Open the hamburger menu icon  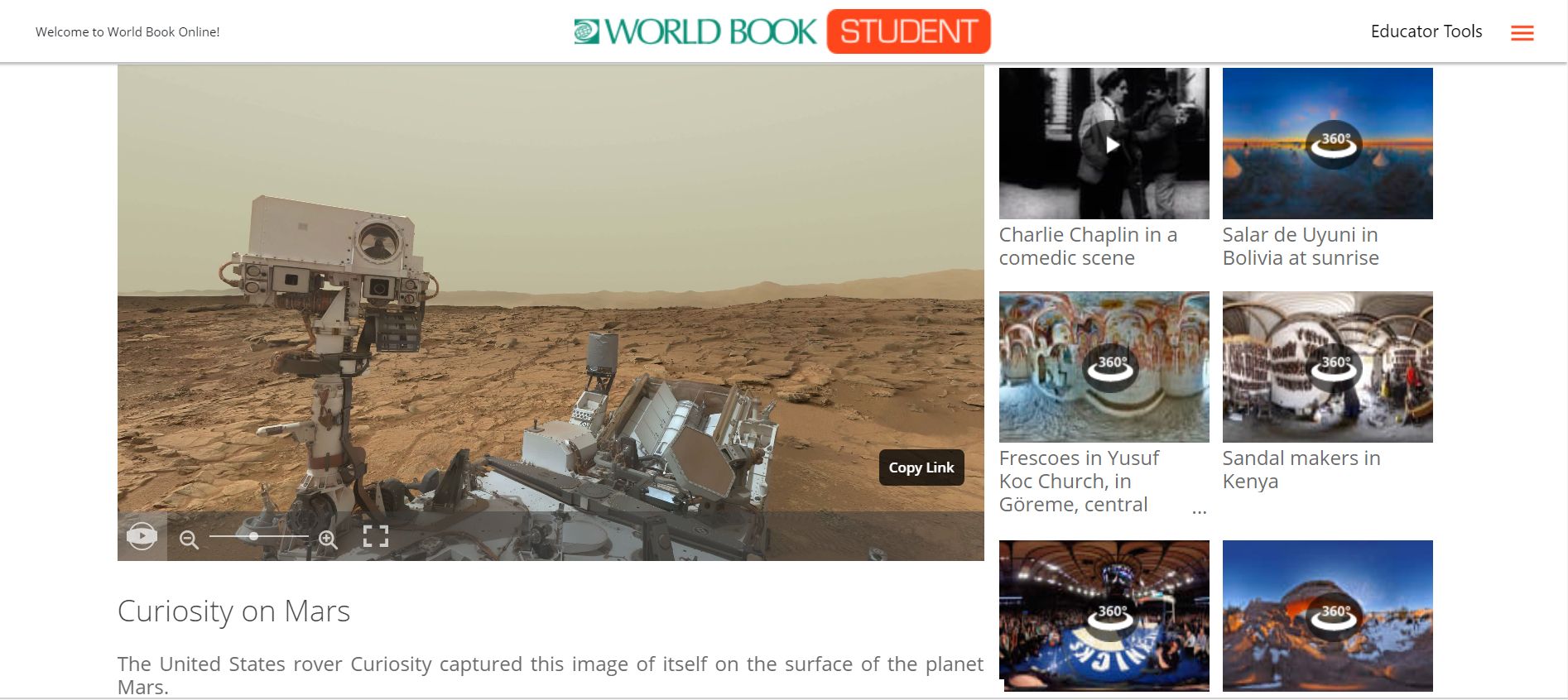1522,32
